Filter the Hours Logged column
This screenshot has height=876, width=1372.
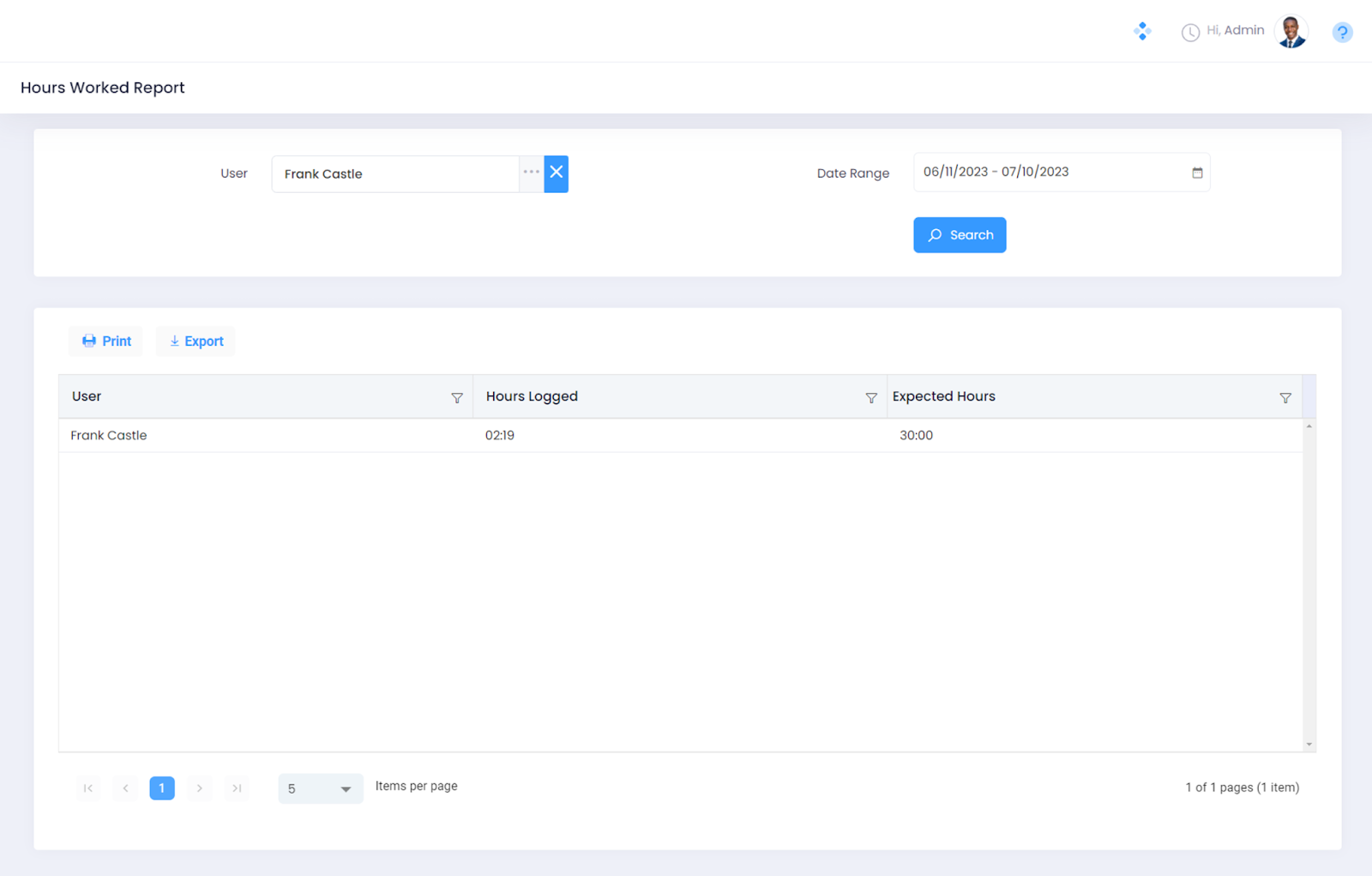click(871, 398)
